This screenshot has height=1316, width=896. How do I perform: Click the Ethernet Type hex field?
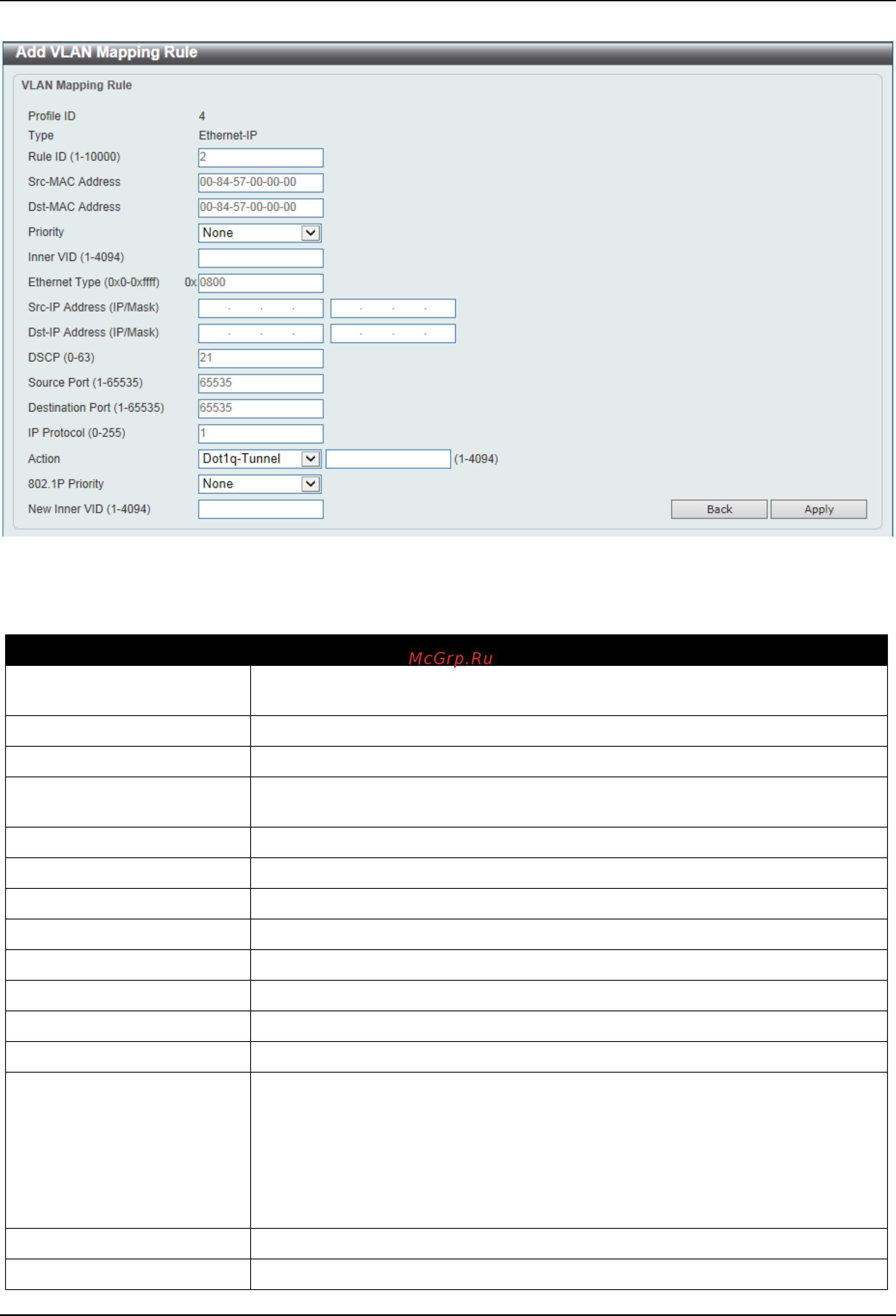tap(260, 283)
